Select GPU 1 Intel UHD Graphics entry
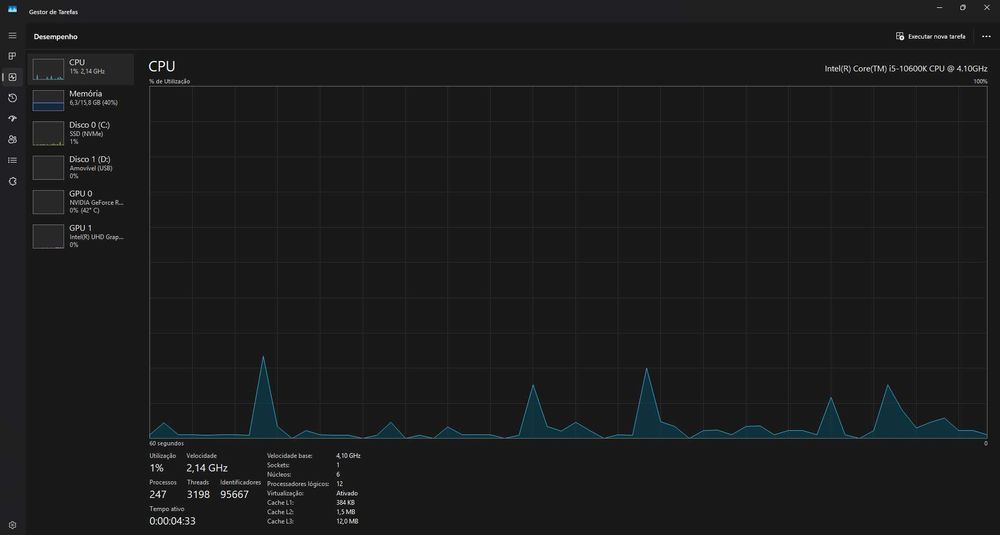Image resolution: width=1000 pixels, height=535 pixels. (x=80, y=236)
